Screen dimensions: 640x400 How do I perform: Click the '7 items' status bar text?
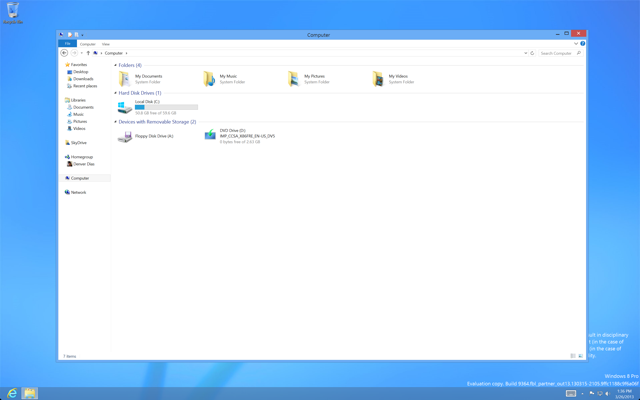(69, 357)
